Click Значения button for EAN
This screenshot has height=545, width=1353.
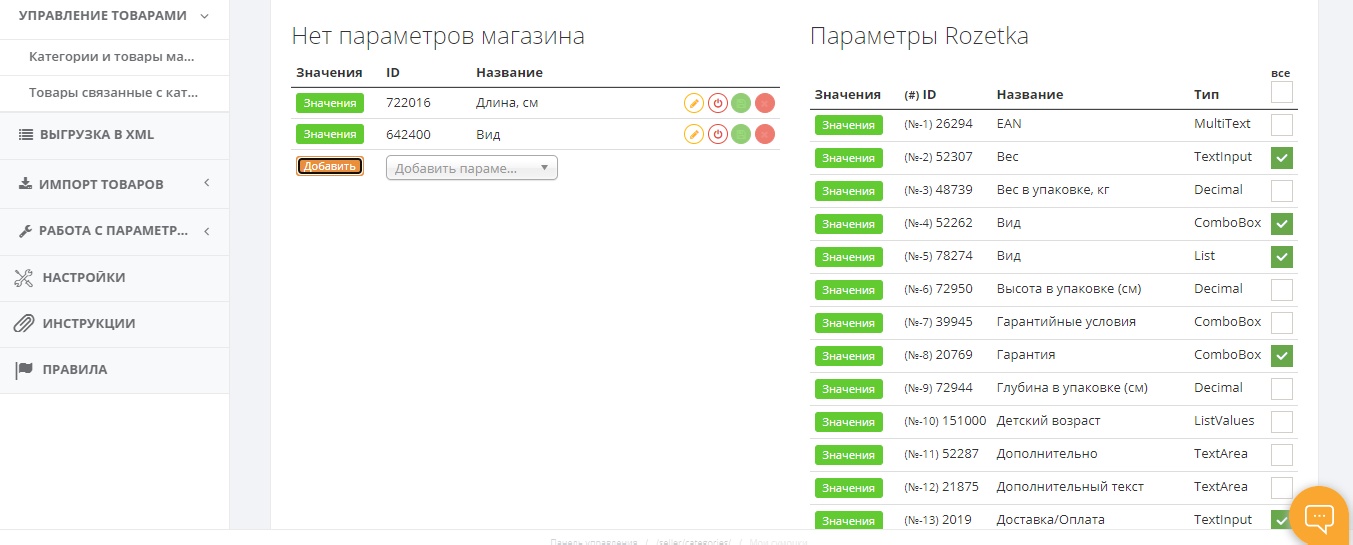pyautogui.click(x=849, y=125)
